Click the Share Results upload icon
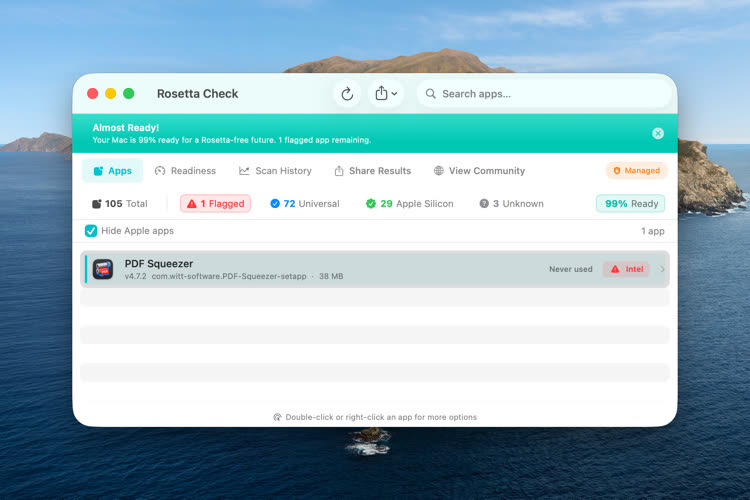The height and width of the screenshot is (500, 750). click(x=339, y=171)
